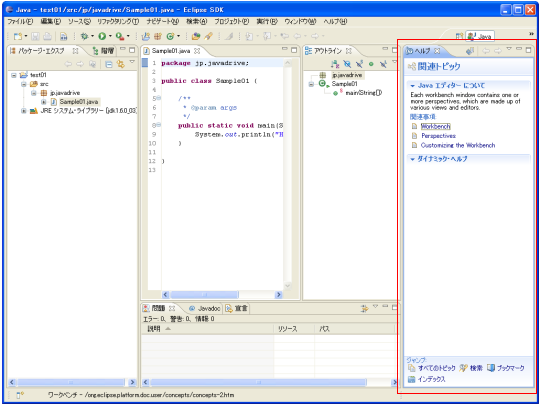The image size is (540, 405).
Task: Click すべてのトピック link in Help
Action: tap(436, 368)
